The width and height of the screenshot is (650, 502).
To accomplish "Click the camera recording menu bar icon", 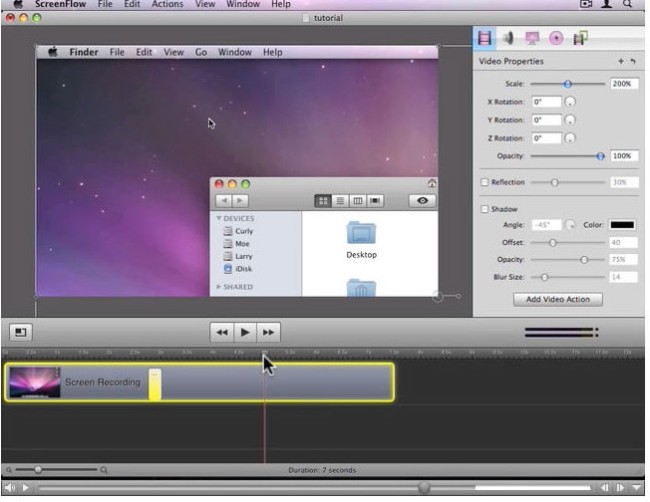I will tap(585, 4).
